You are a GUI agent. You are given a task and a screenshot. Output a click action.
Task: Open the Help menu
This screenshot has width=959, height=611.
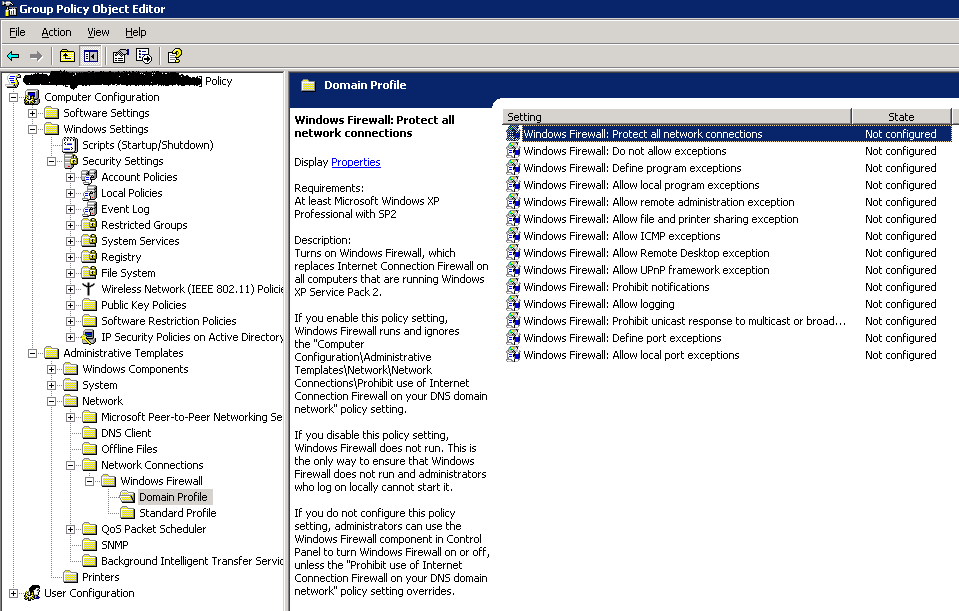click(x=136, y=32)
